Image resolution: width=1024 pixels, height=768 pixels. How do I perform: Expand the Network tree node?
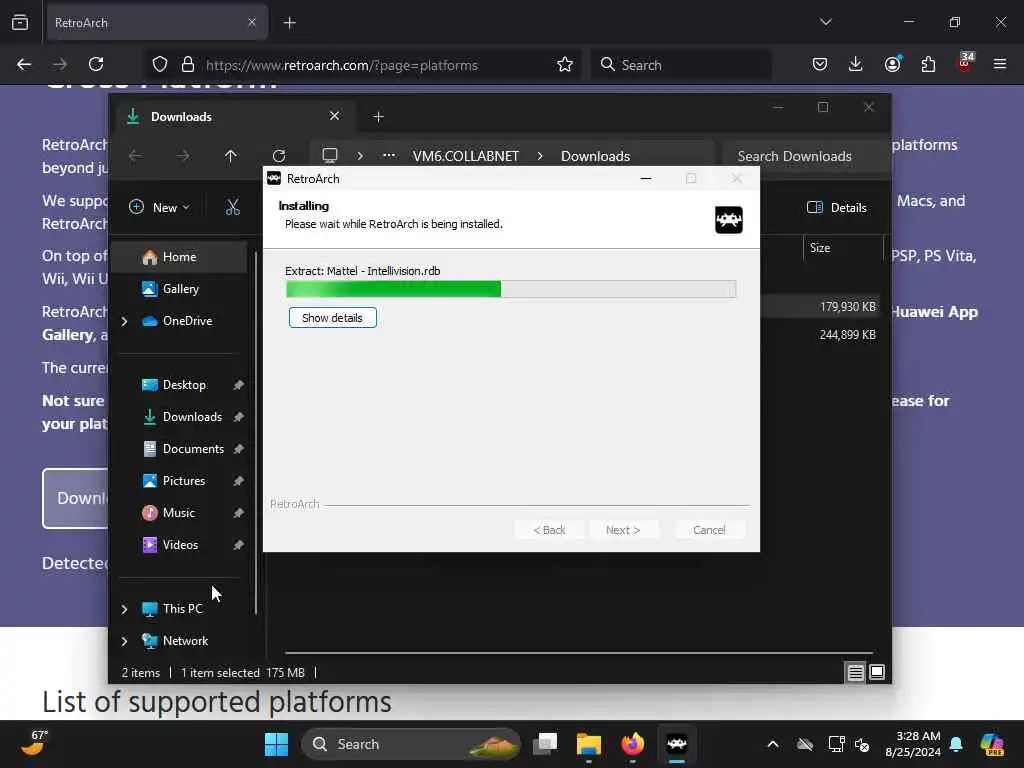(x=125, y=641)
